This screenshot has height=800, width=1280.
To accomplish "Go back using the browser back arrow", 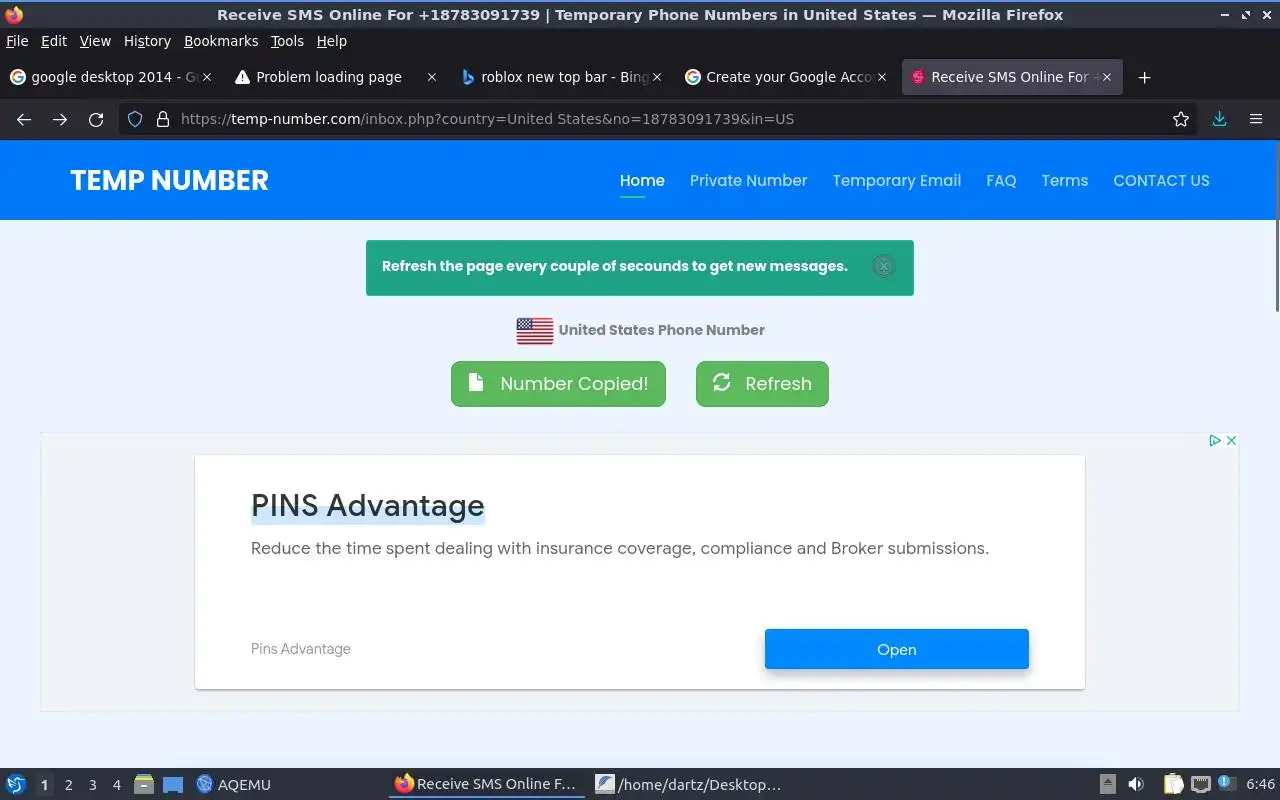I will coord(24,119).
